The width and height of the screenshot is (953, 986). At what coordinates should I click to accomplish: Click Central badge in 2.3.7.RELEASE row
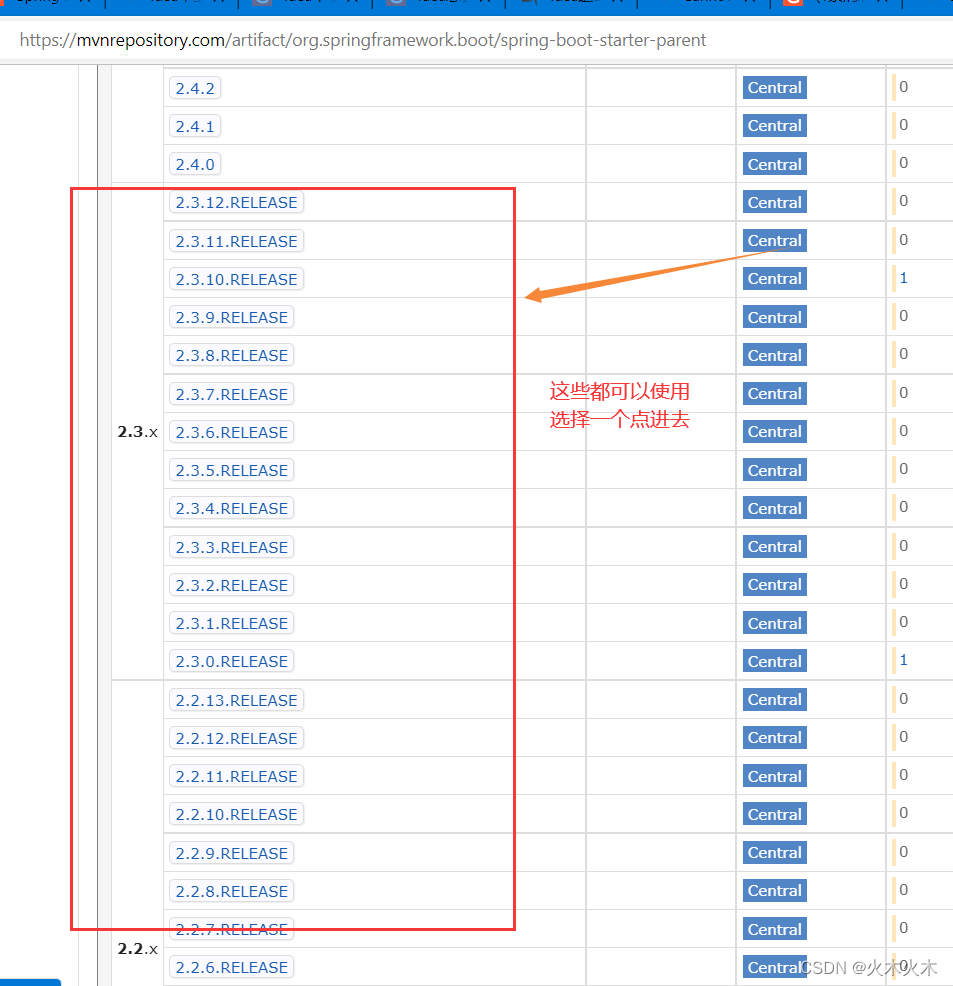[774, 394]
